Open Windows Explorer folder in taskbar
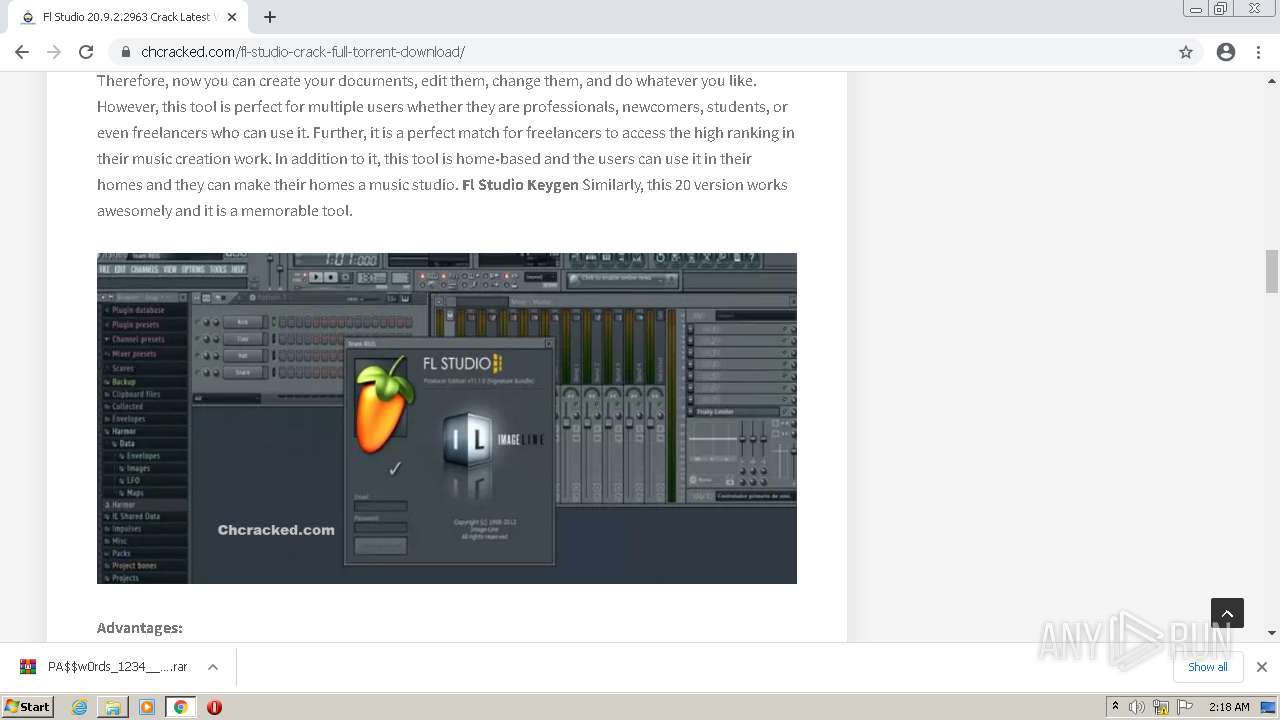 coord(113,707)
